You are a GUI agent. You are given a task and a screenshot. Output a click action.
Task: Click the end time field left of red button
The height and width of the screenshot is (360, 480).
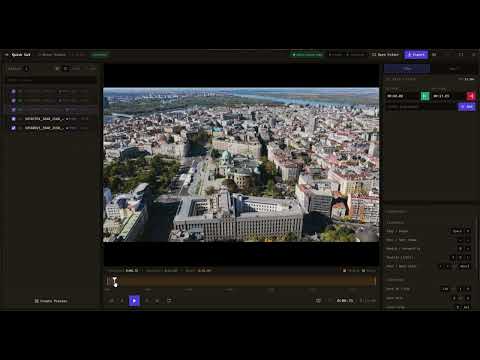(x=448, y=96)
